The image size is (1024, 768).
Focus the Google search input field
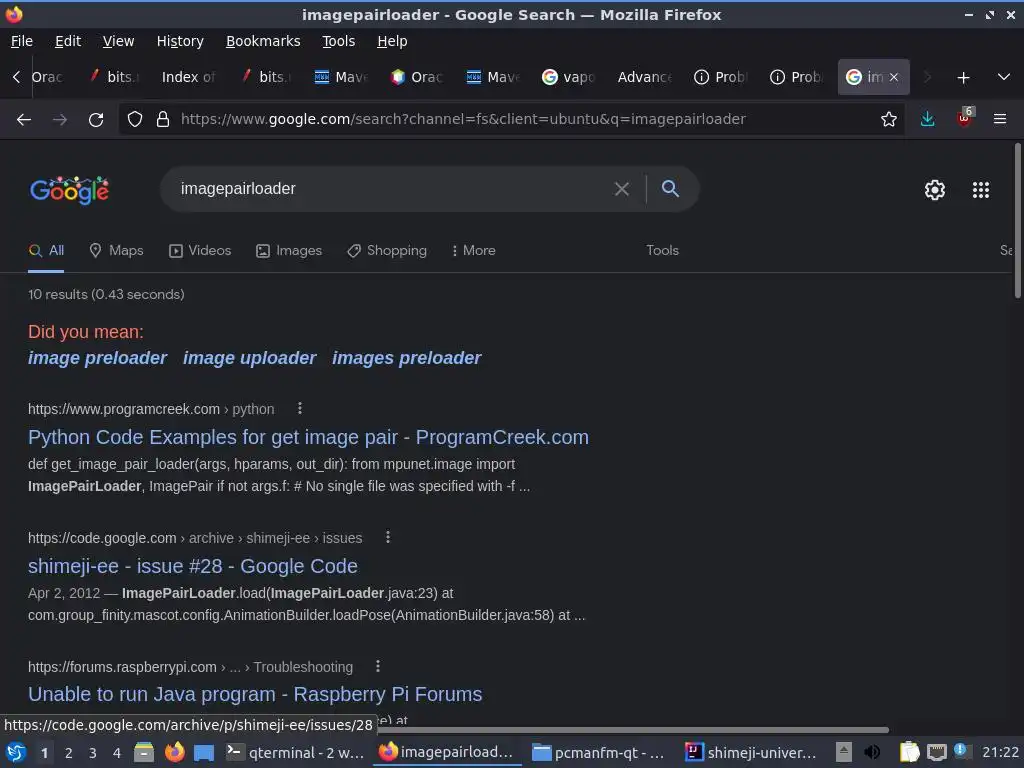(x=392, y=189)
